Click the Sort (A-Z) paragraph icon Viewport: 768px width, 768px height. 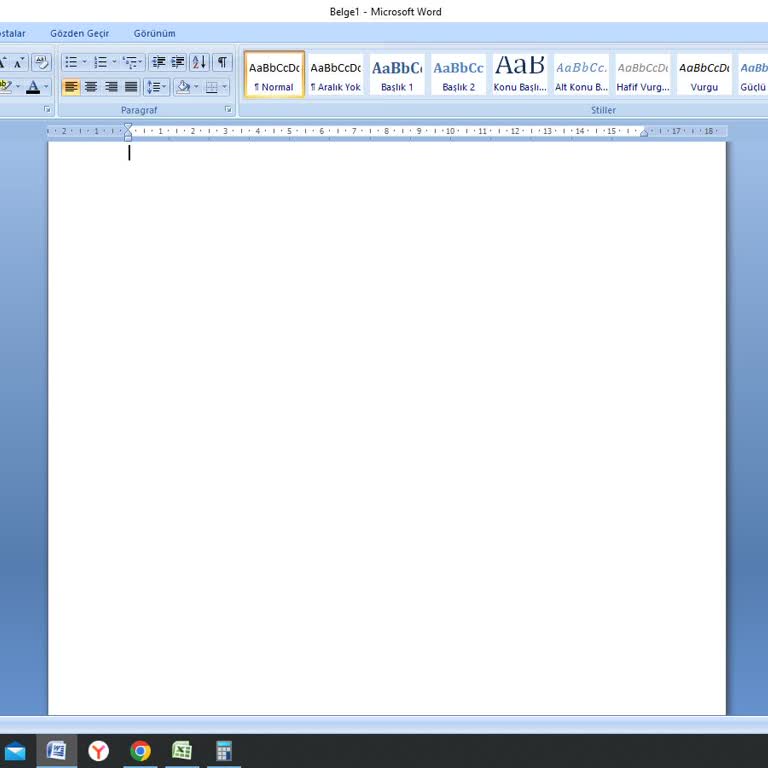tap(199, 62)
